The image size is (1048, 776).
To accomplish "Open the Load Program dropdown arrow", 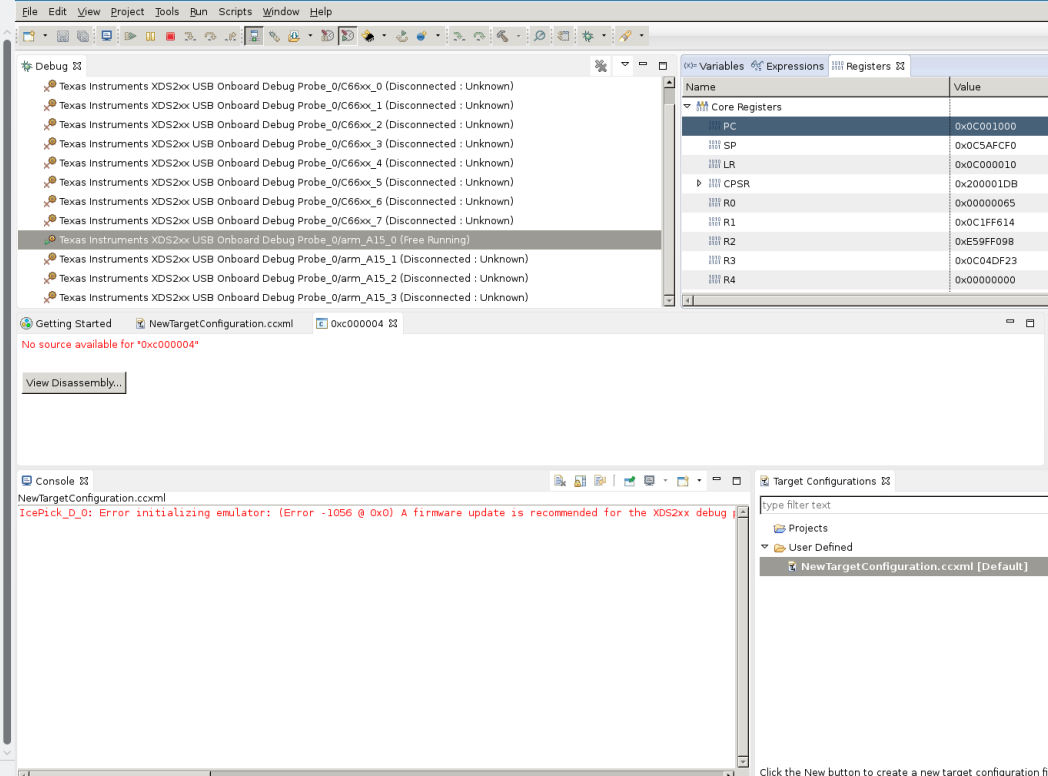I will (310, 36).
